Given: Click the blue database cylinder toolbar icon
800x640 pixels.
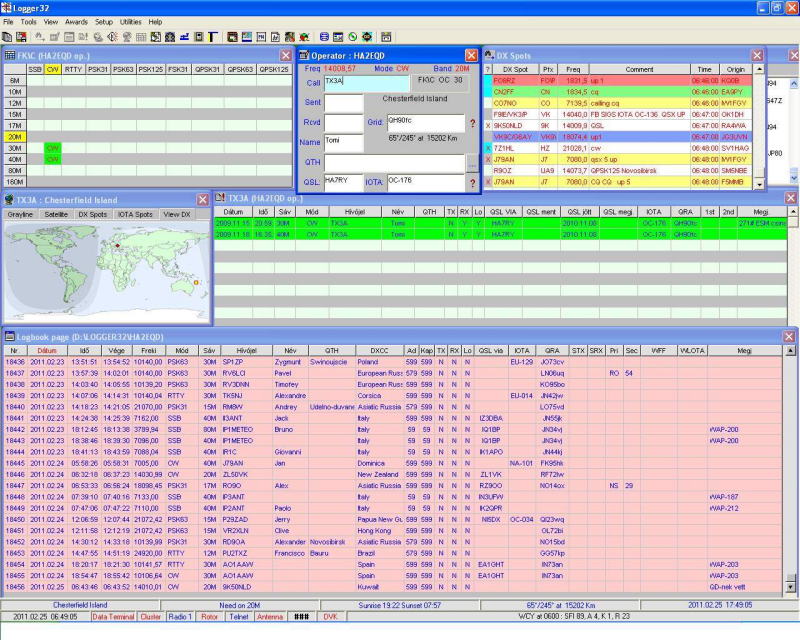Looking at the screenshot, I should pos(324,37).
